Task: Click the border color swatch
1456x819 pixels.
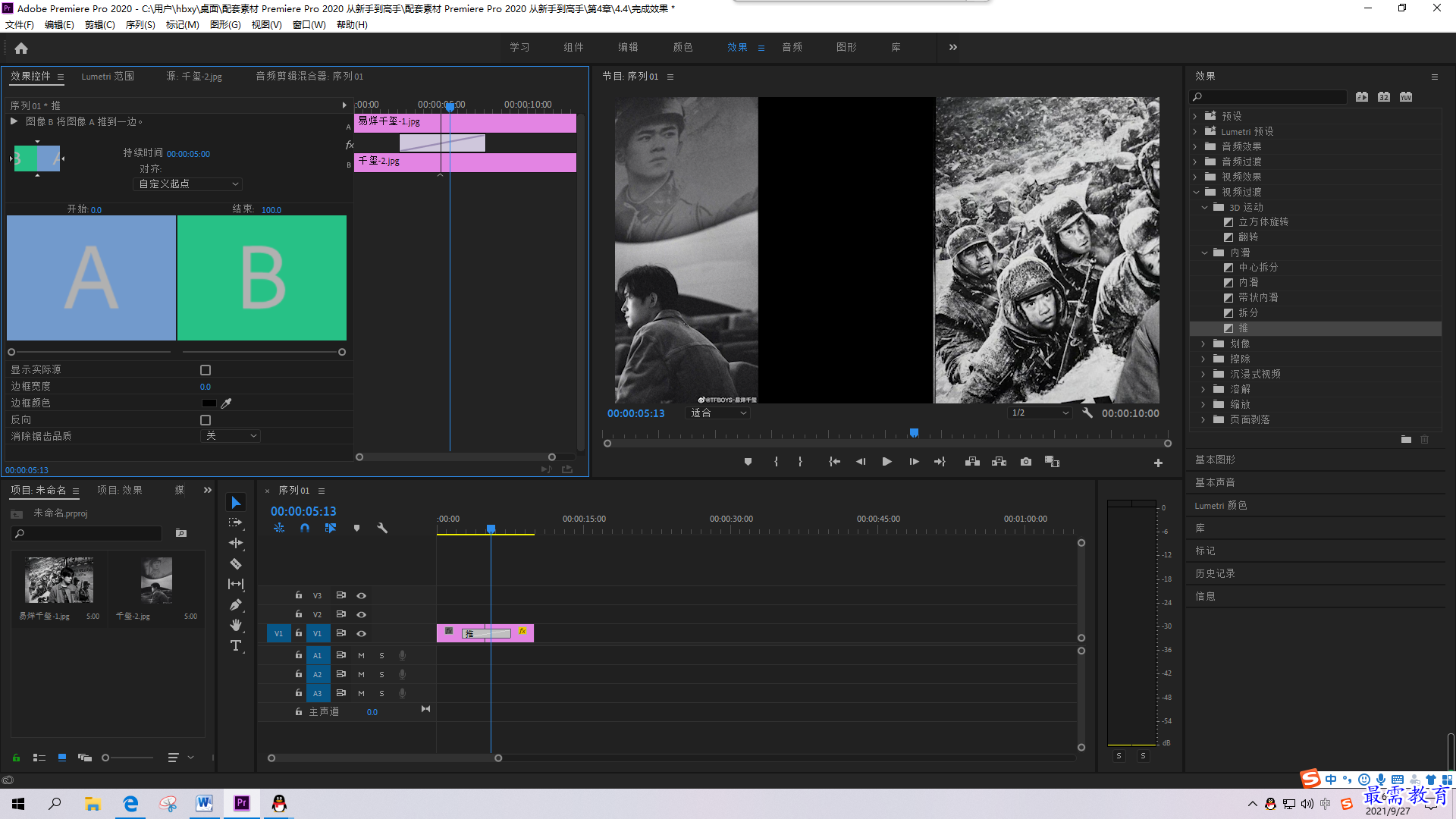Action: pyautogui.click(x=209, y=403)
